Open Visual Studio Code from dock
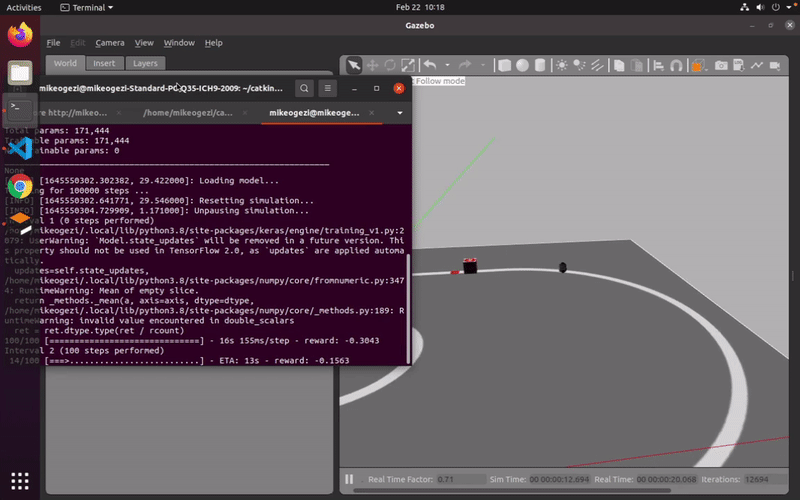Screen dimensions: 800x500 tap(20, 148)
